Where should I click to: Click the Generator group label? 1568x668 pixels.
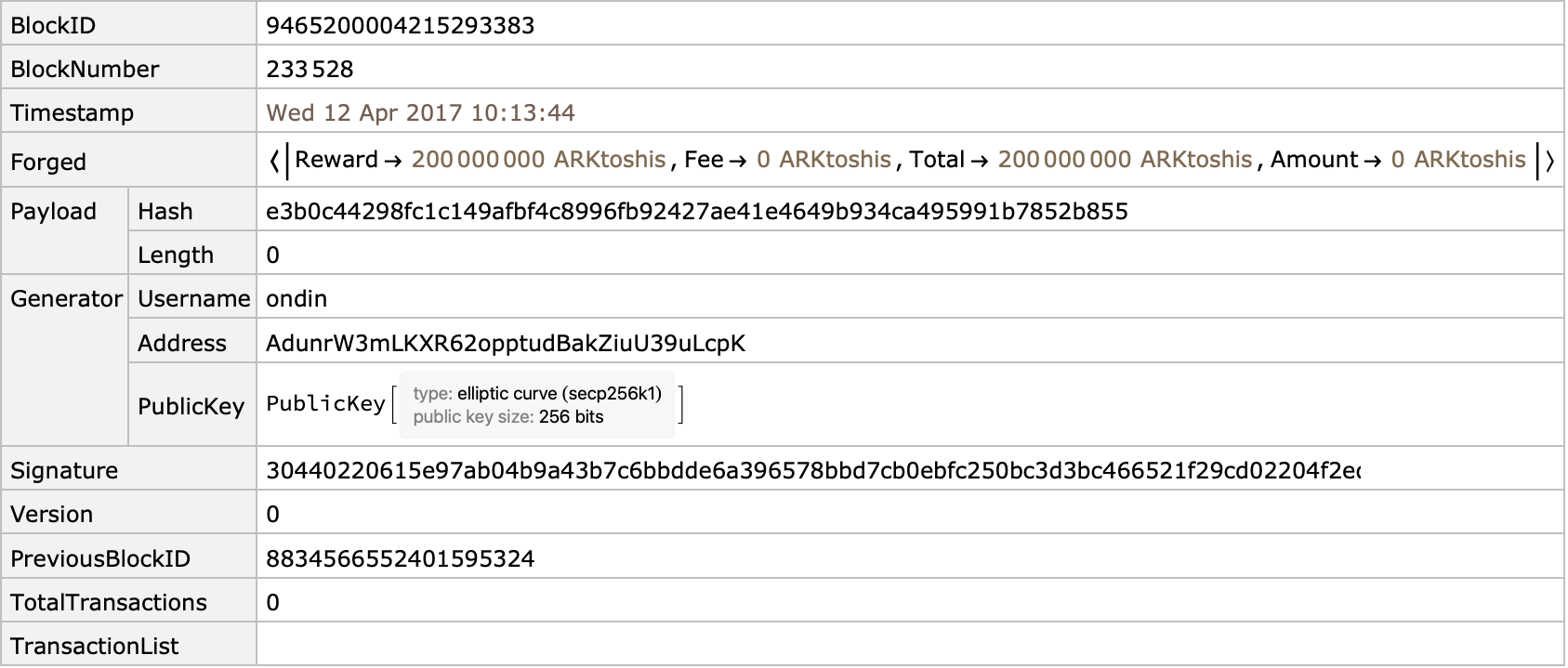click(66, 298)
